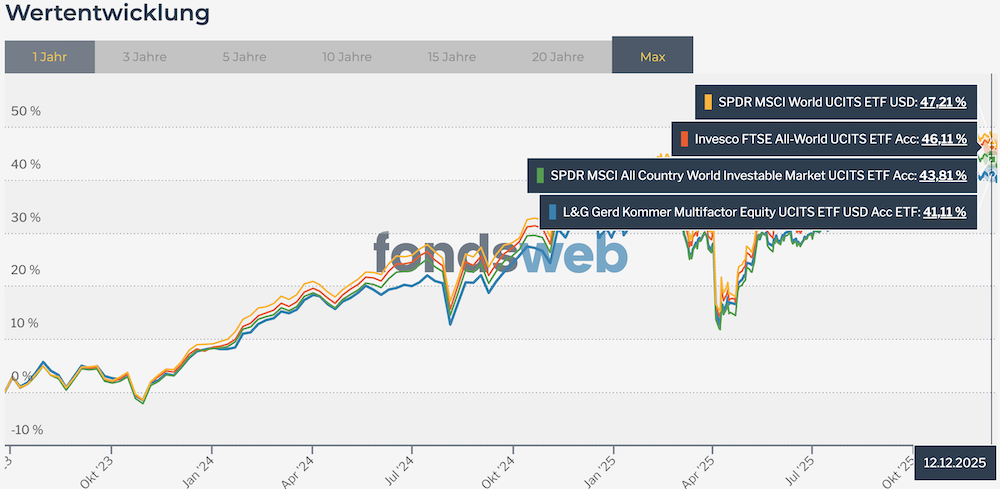Click the Jul '24 axis label

(397, 470)
